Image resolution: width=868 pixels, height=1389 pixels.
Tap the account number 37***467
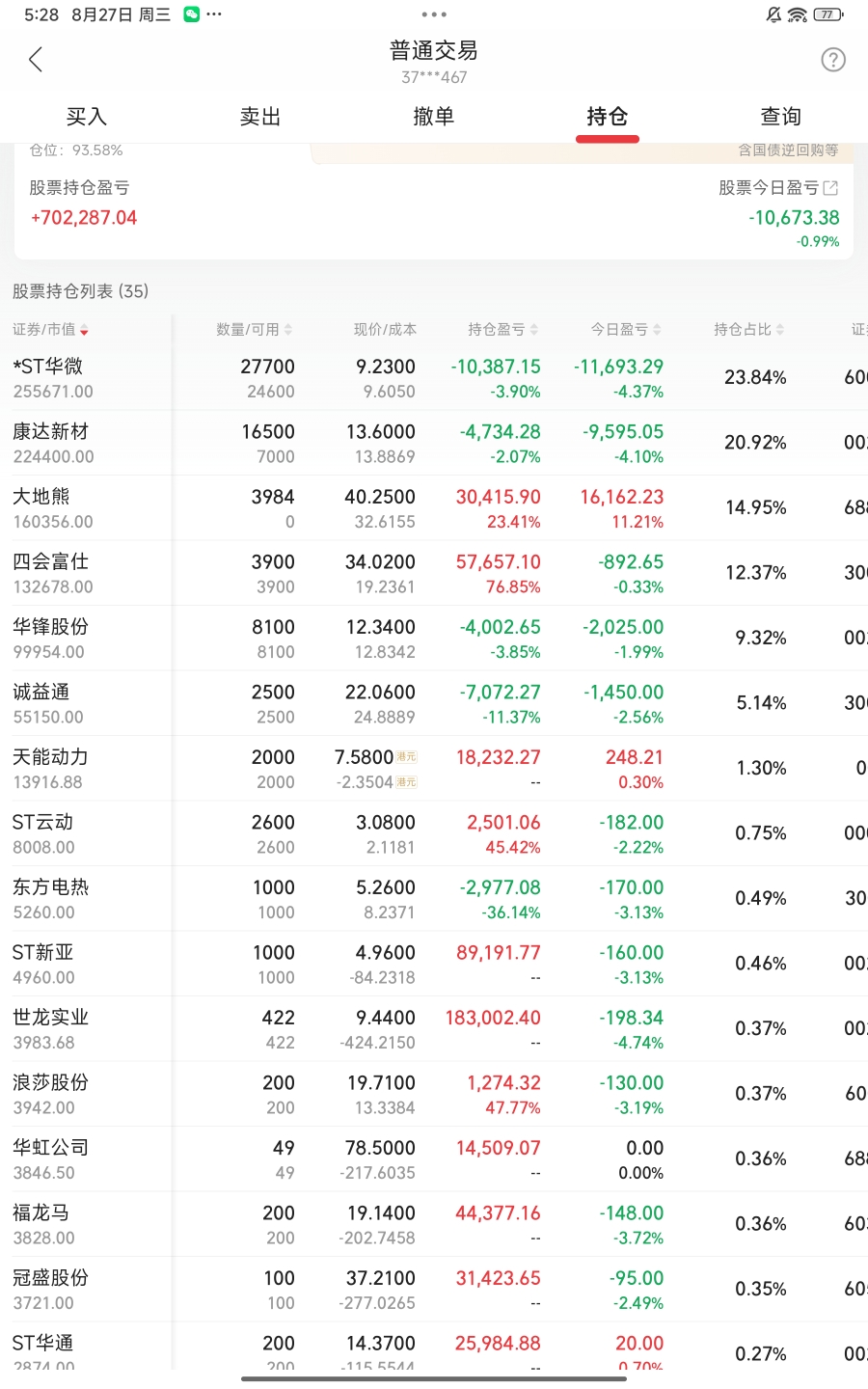pos(434,77)
